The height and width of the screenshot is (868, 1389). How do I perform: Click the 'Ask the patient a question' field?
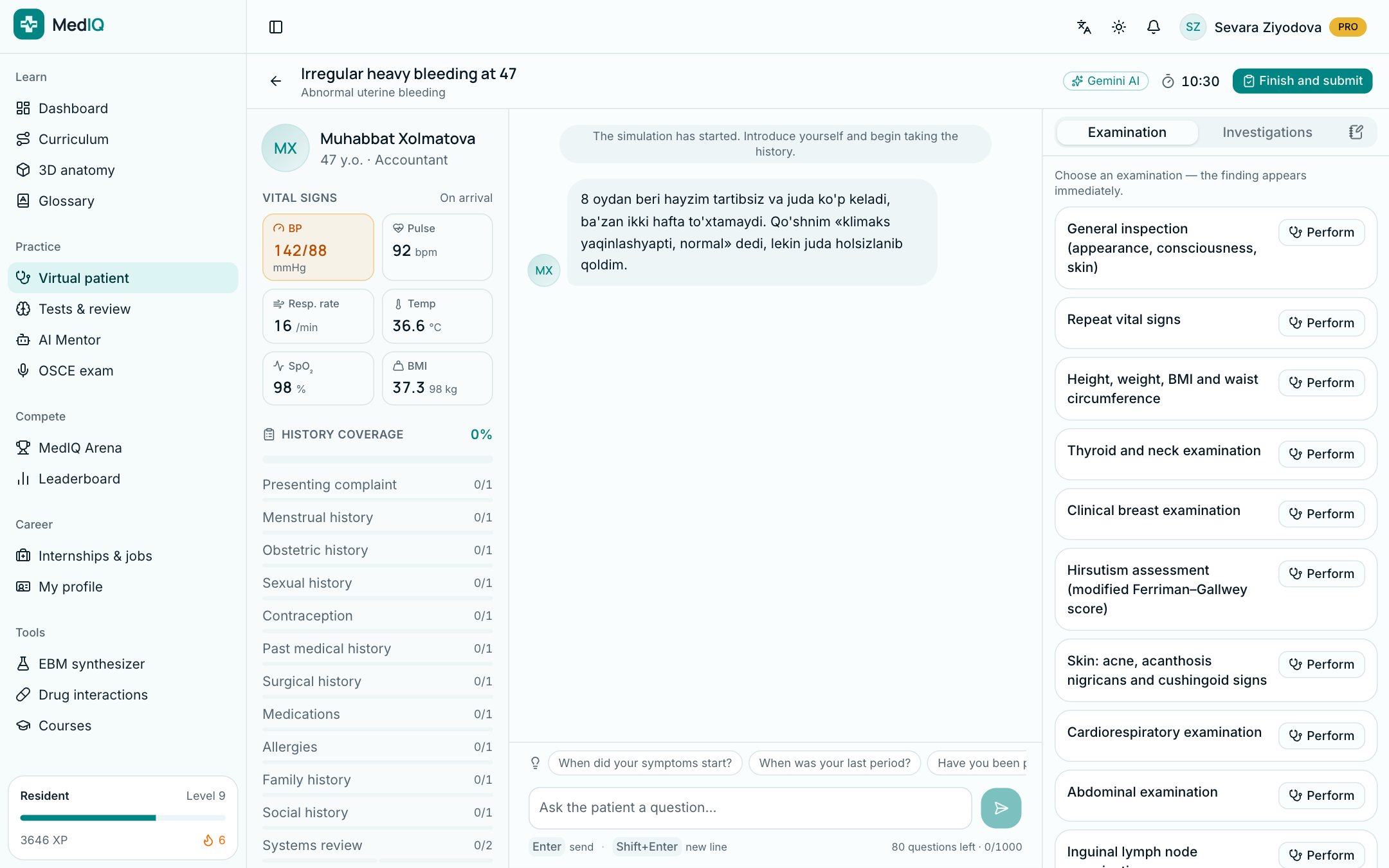pyautogui.click(x=750, y=808)
